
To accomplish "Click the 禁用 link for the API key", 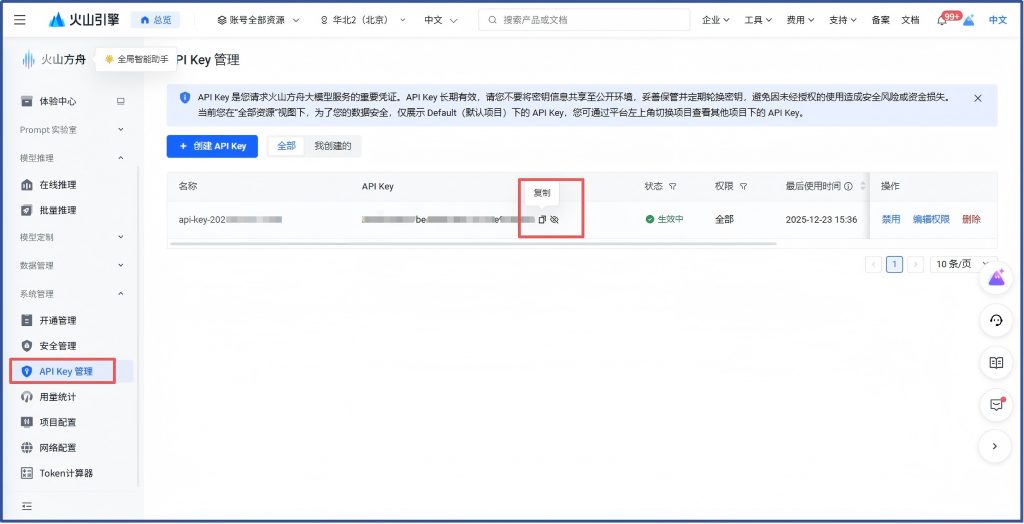I will (890, 219).
